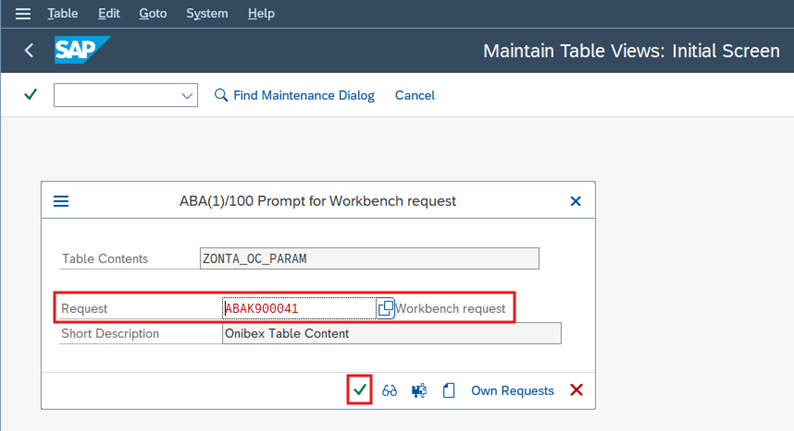Click the icon left of the document icon
Image resolution: width=794 pixels, height=431 pixels.
point(419,390)
